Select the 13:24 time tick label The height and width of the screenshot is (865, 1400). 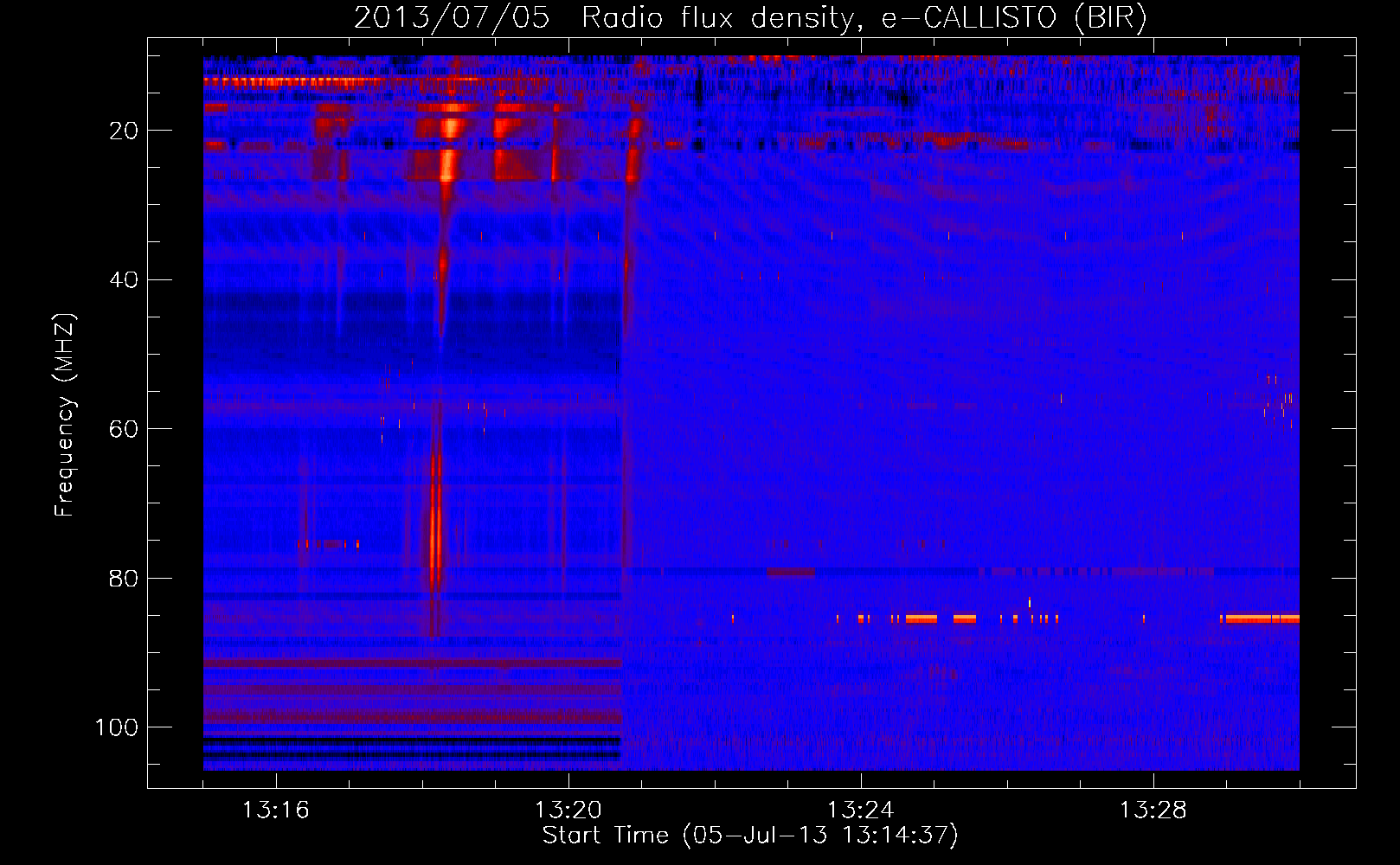(x=860, y=811)
